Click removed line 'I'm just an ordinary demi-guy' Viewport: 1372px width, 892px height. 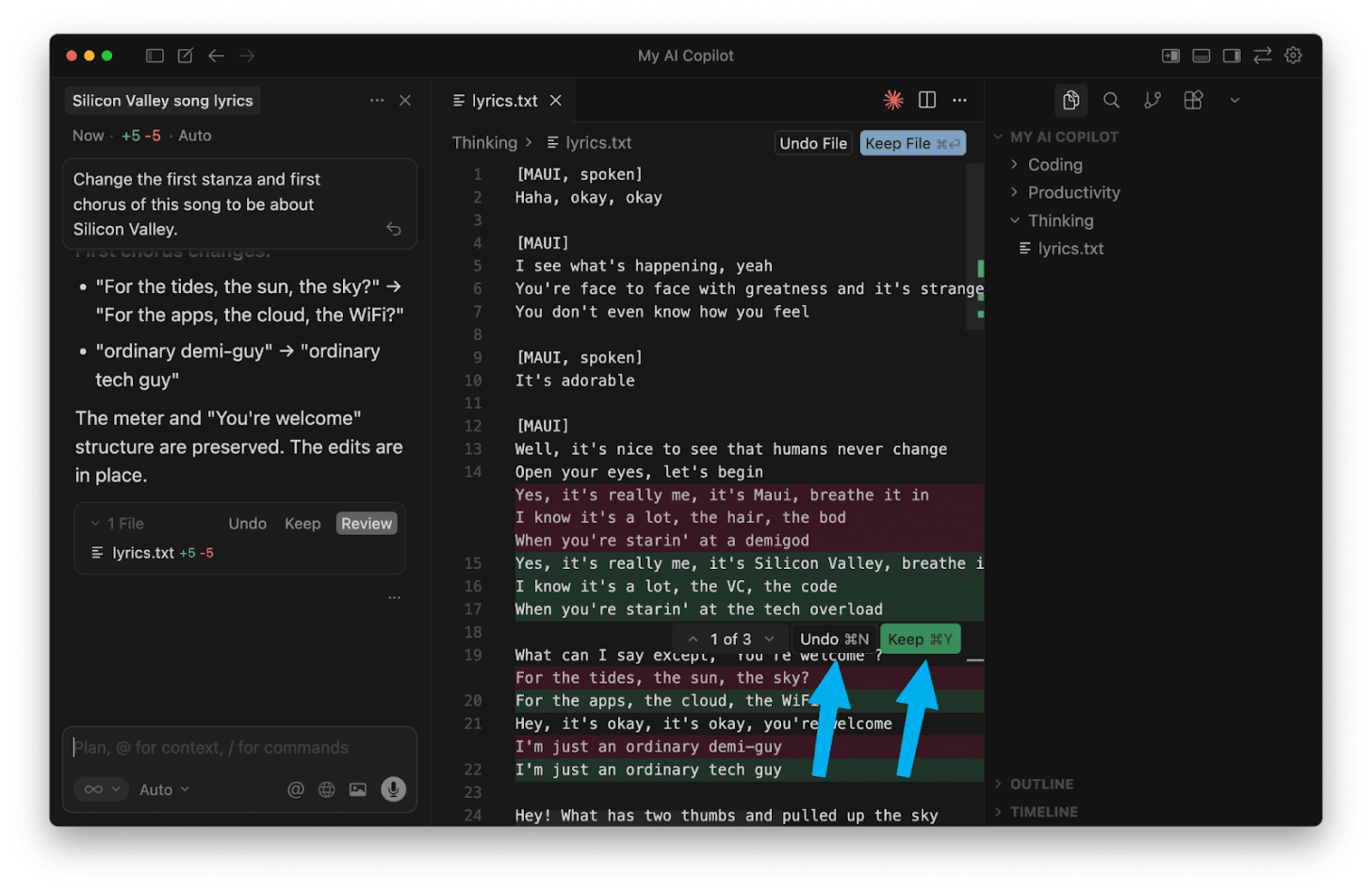(x=648, y=747)
